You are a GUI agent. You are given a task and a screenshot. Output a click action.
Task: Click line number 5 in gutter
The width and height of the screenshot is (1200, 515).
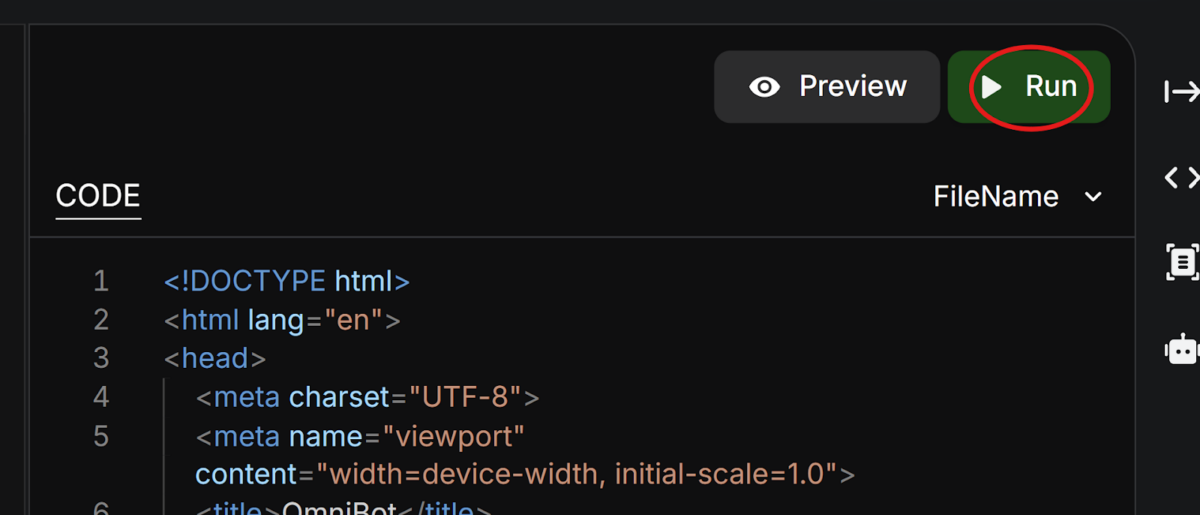coord(100,436)
